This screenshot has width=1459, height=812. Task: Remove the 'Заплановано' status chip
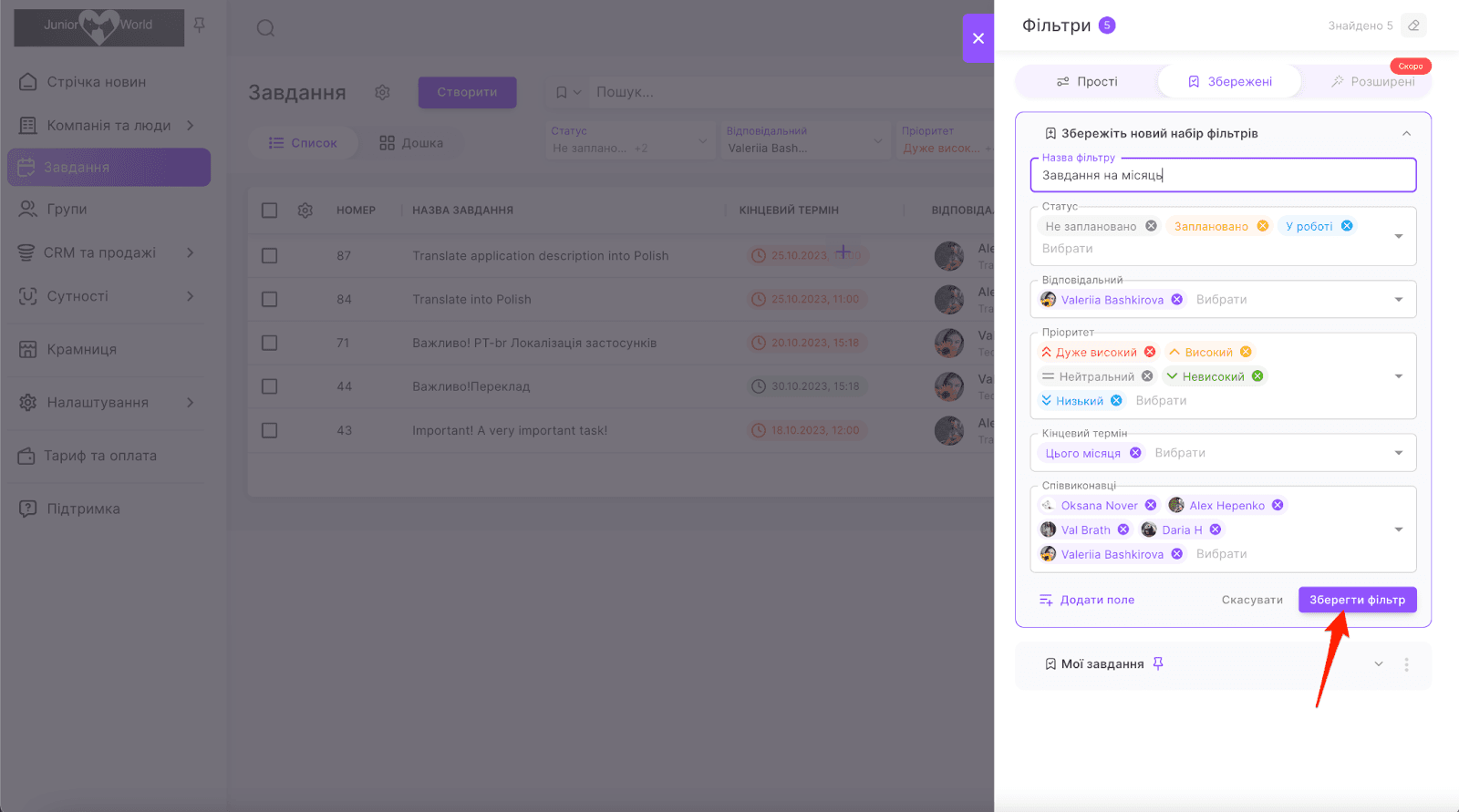1262,226
